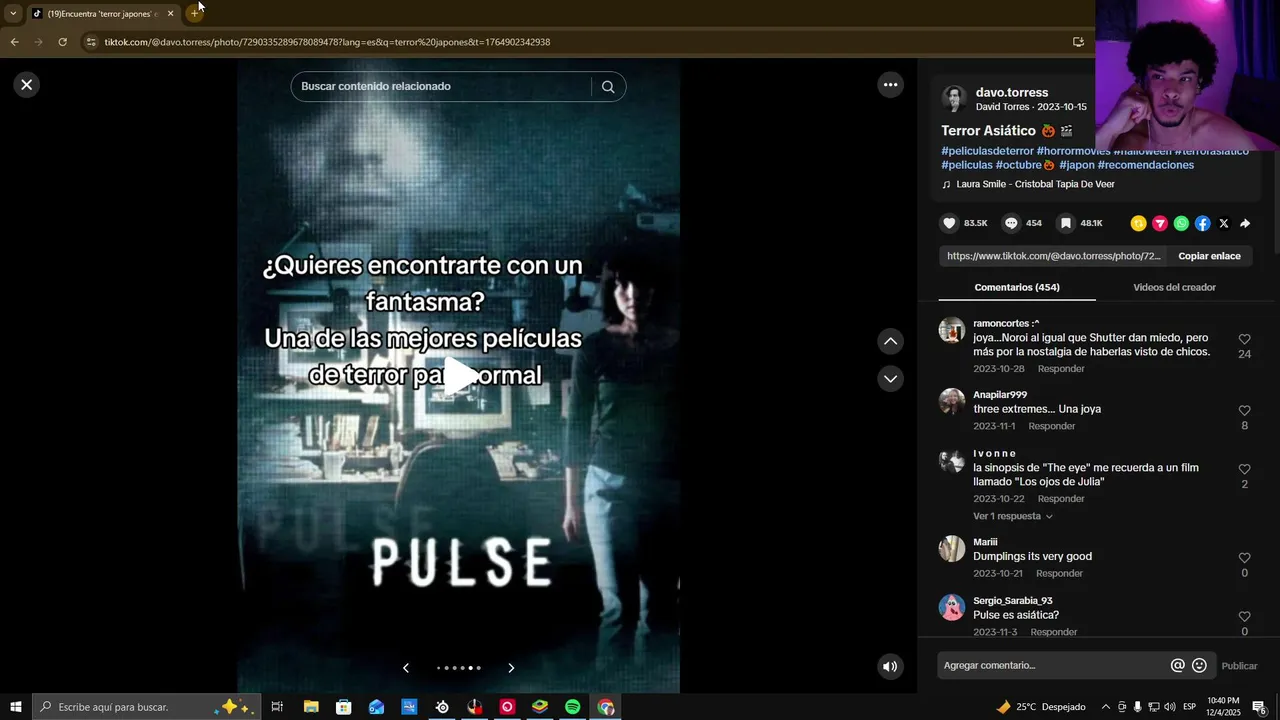Open ESP input language switcher
Screen dimensions: 1280x720
(x=1189, y=707)
